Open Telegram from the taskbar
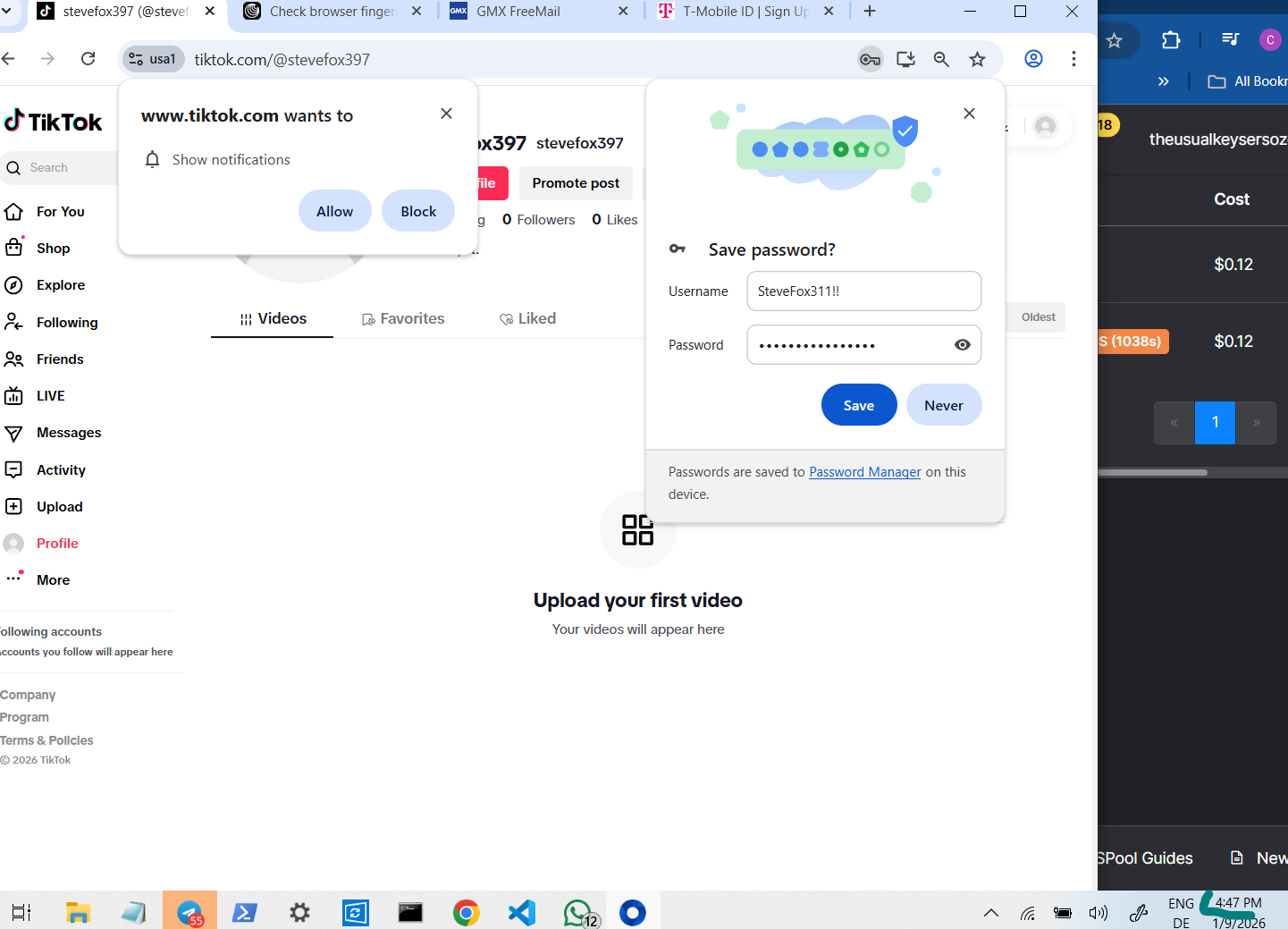Image resolution: width=1288 pixels, height=929 pixels. pyautogui.click(x=189, y=912)
